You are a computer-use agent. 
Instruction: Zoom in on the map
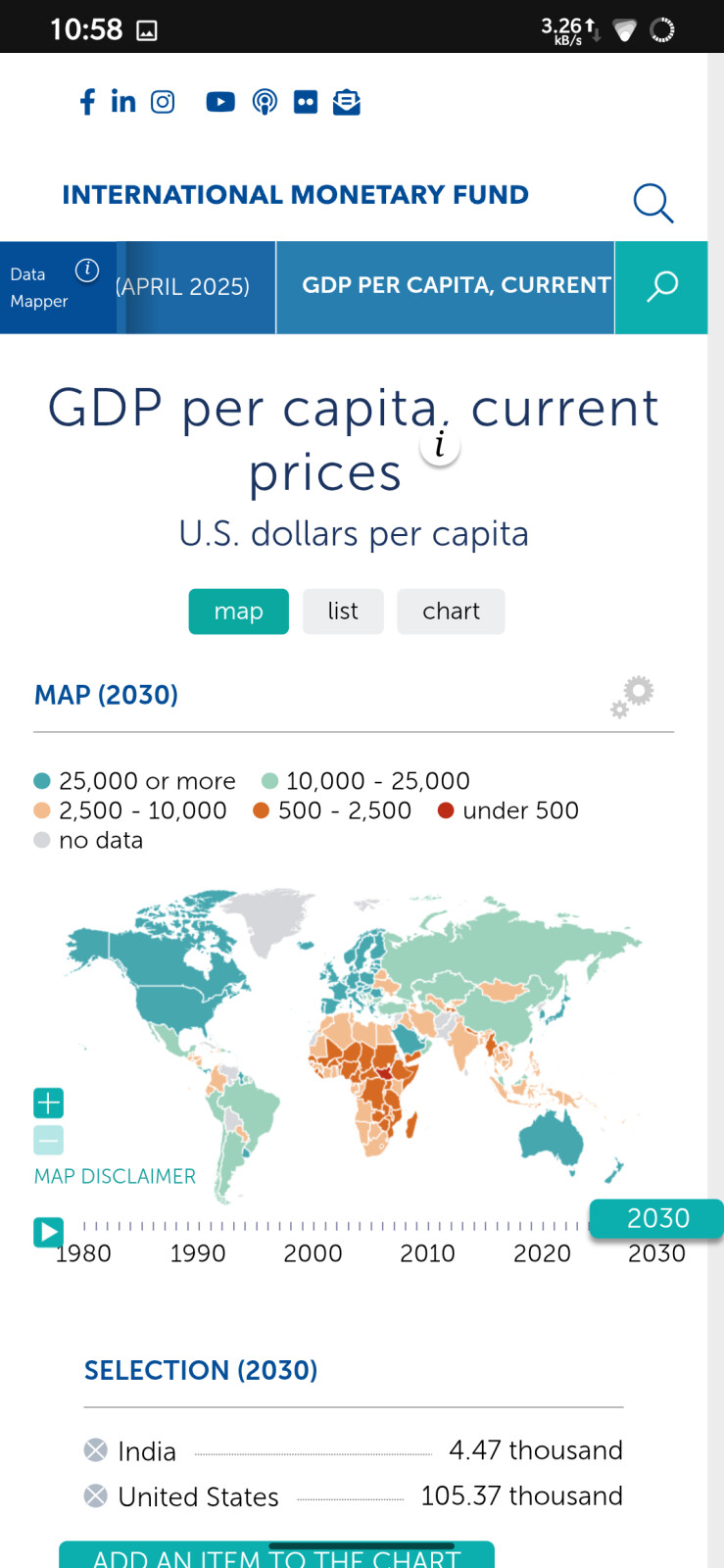tap(49, 1103)
